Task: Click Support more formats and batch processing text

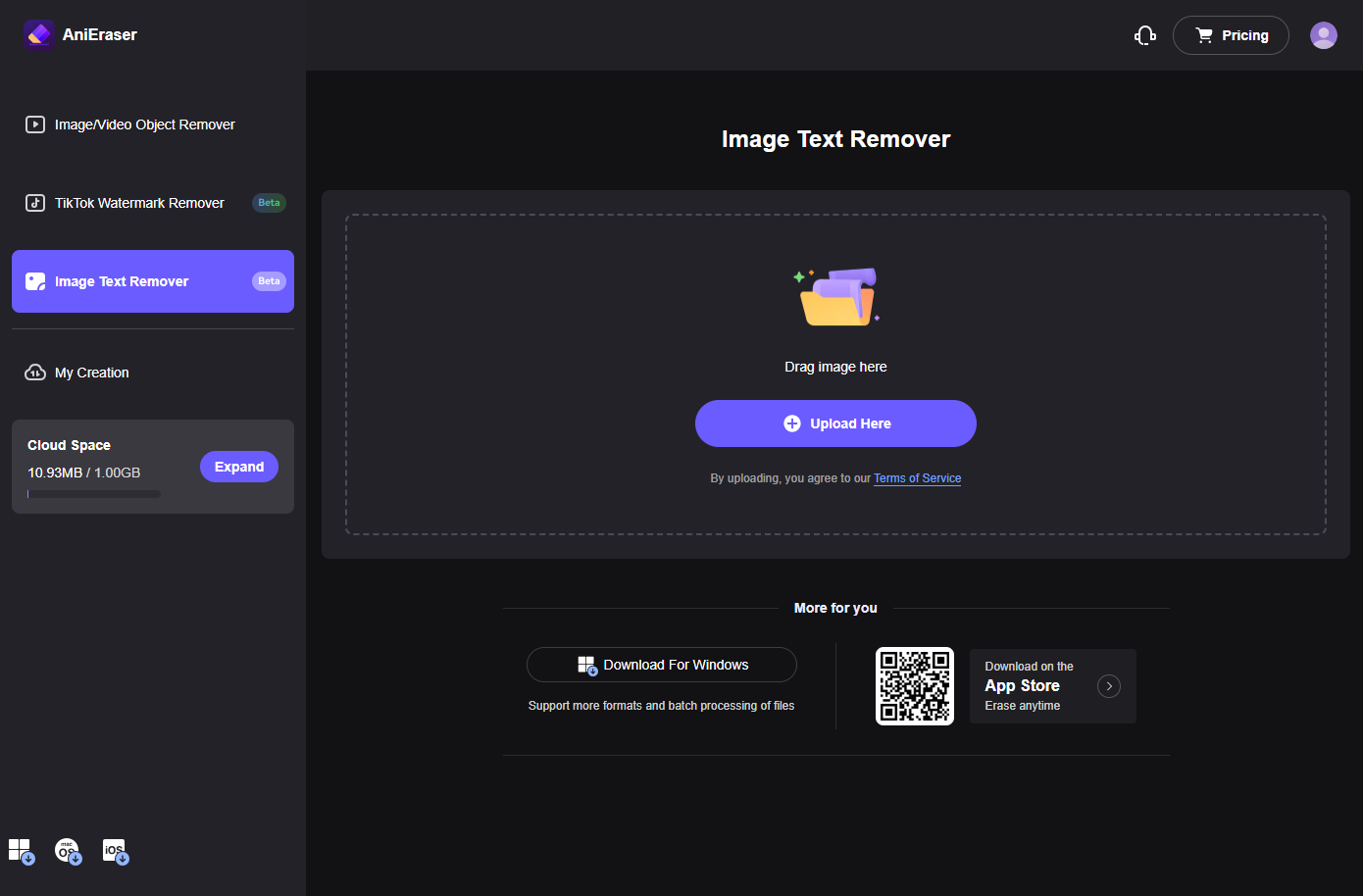Action: click(x=662, y=706)
